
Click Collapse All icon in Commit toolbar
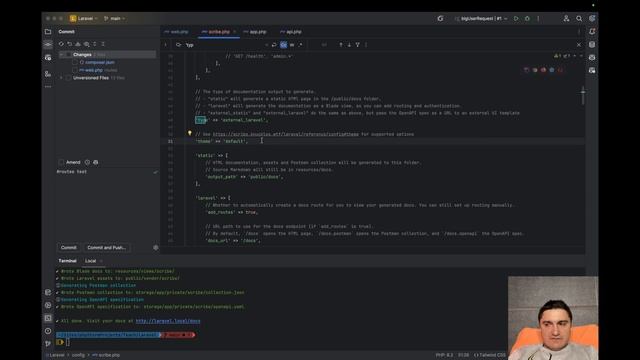(103, 44)
